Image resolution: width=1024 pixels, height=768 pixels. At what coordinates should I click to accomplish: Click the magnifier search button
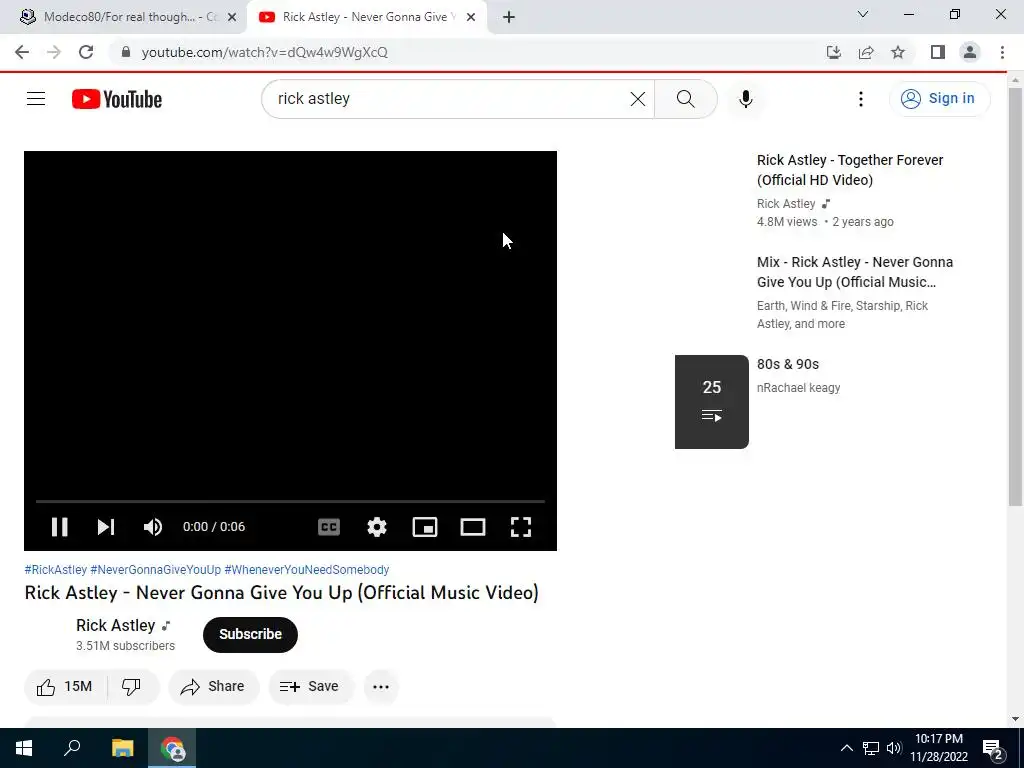click(x=686, y=99)
